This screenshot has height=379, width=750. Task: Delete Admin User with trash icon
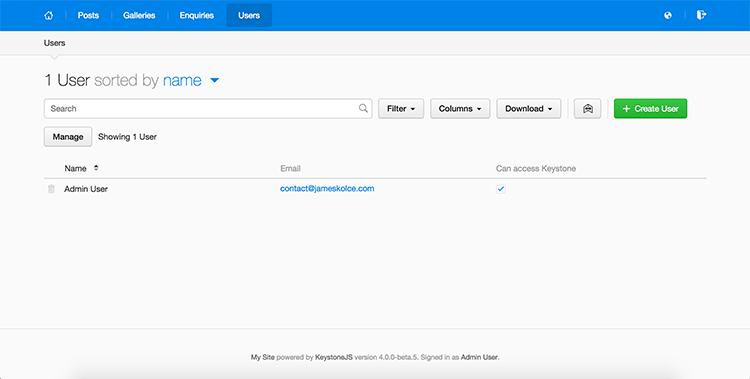pos(51,189)
